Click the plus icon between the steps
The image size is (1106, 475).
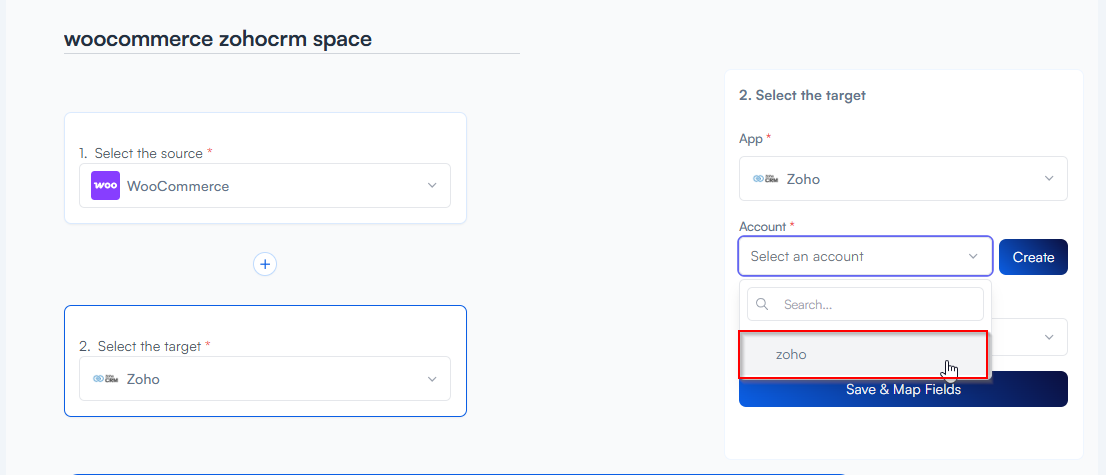click(265, 264)
